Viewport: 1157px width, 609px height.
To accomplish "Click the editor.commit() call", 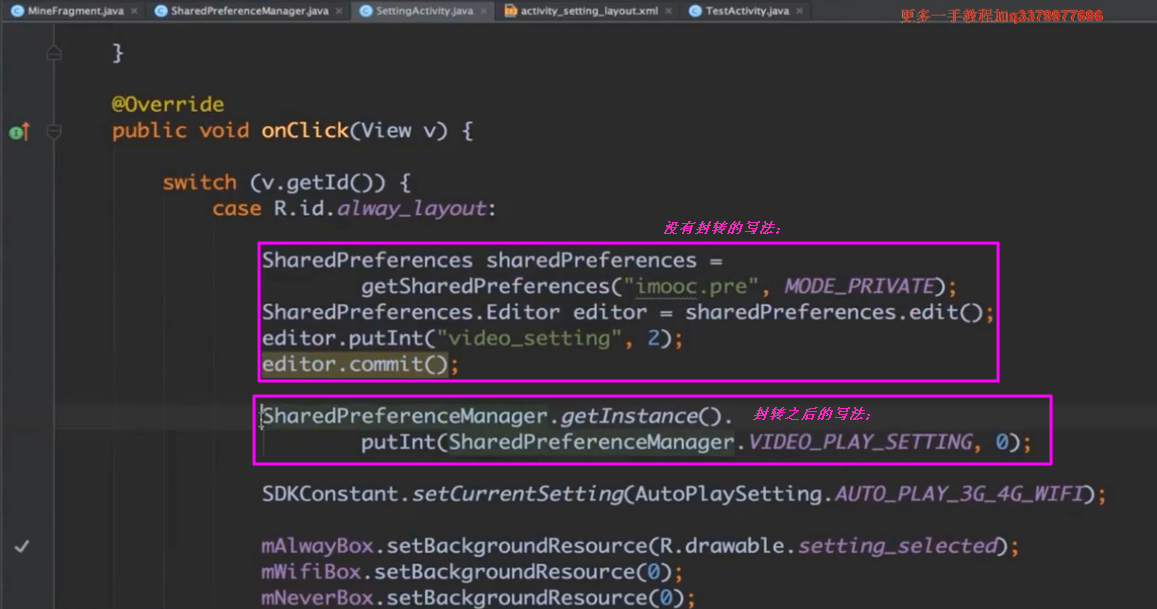I will pos(355,365).
